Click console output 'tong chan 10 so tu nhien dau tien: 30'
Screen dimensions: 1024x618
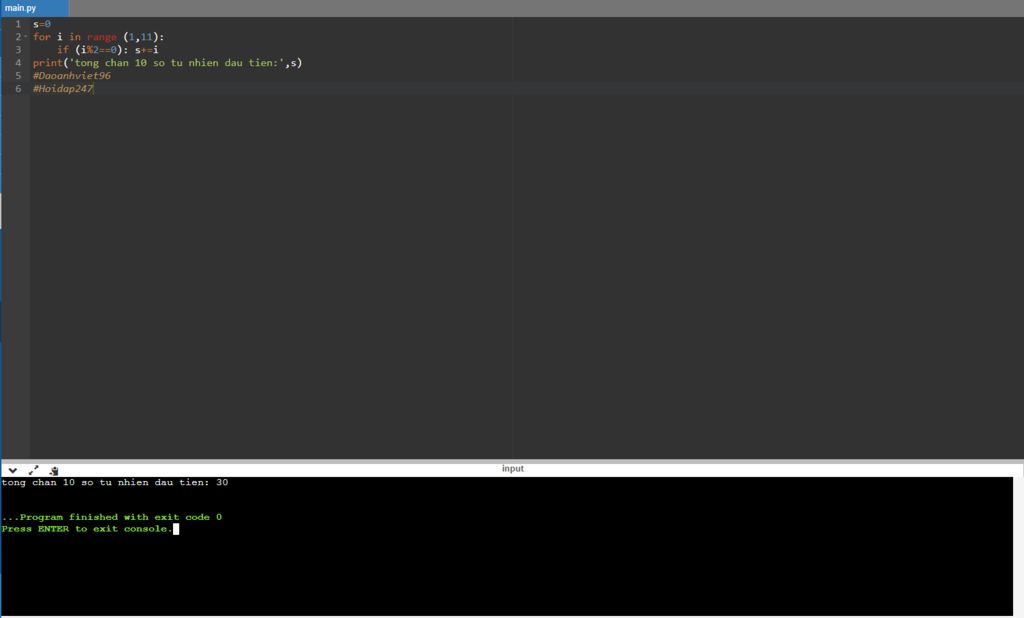(115, 483)
